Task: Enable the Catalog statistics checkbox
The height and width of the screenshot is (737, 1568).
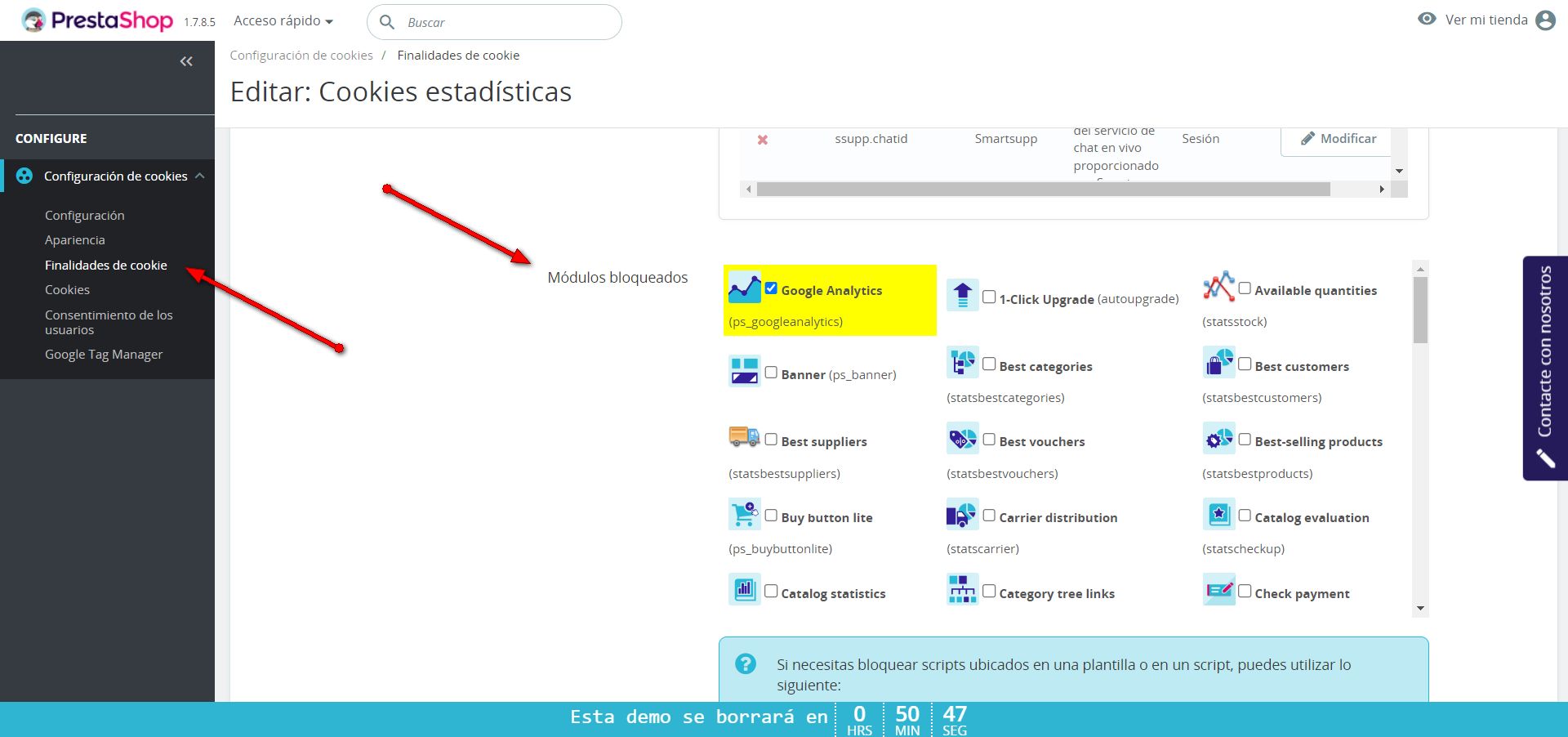Action: (x=771, y=591)
